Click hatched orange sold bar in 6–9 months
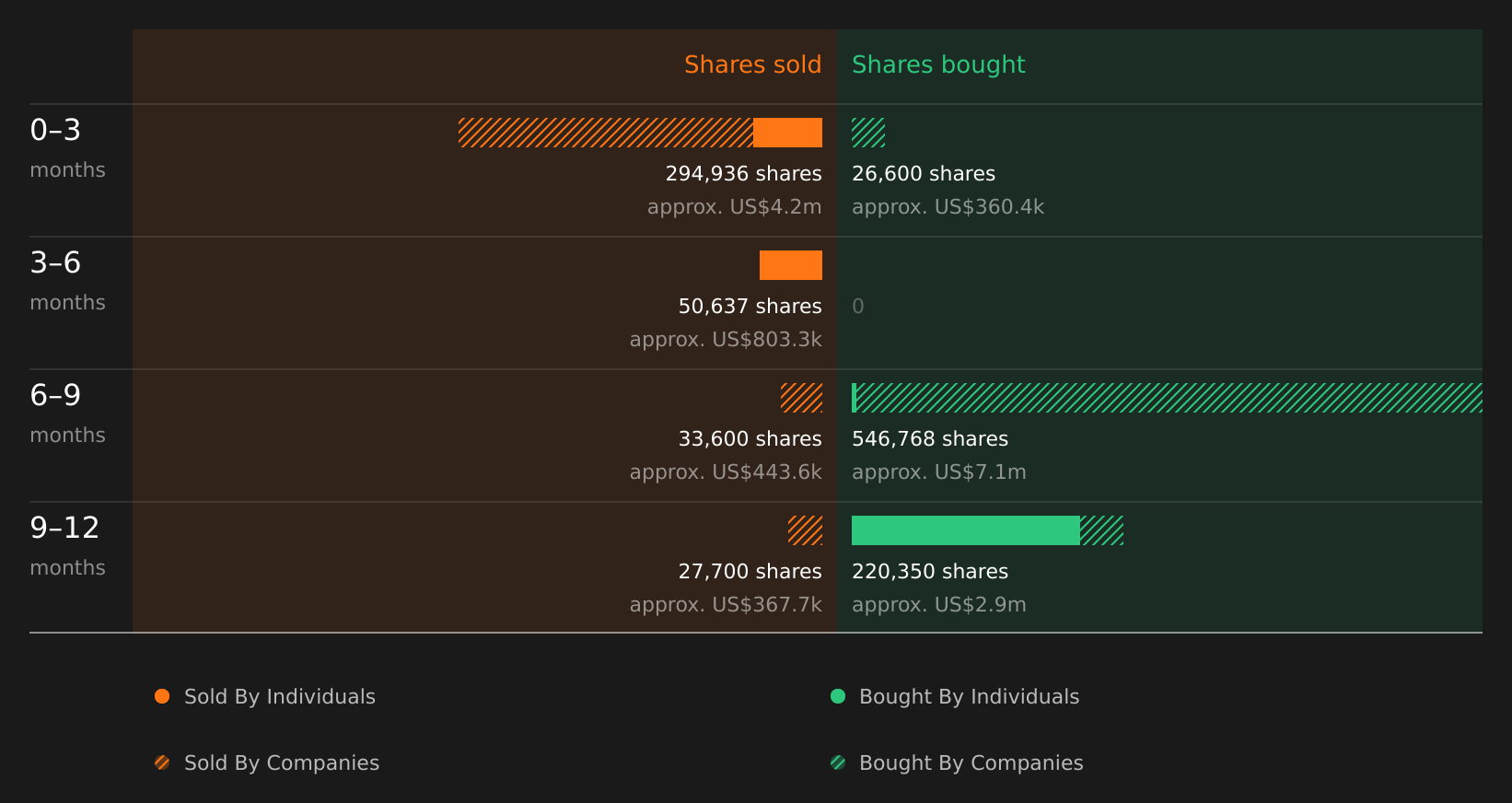The image size is (1512, 803). click(801, 398)
